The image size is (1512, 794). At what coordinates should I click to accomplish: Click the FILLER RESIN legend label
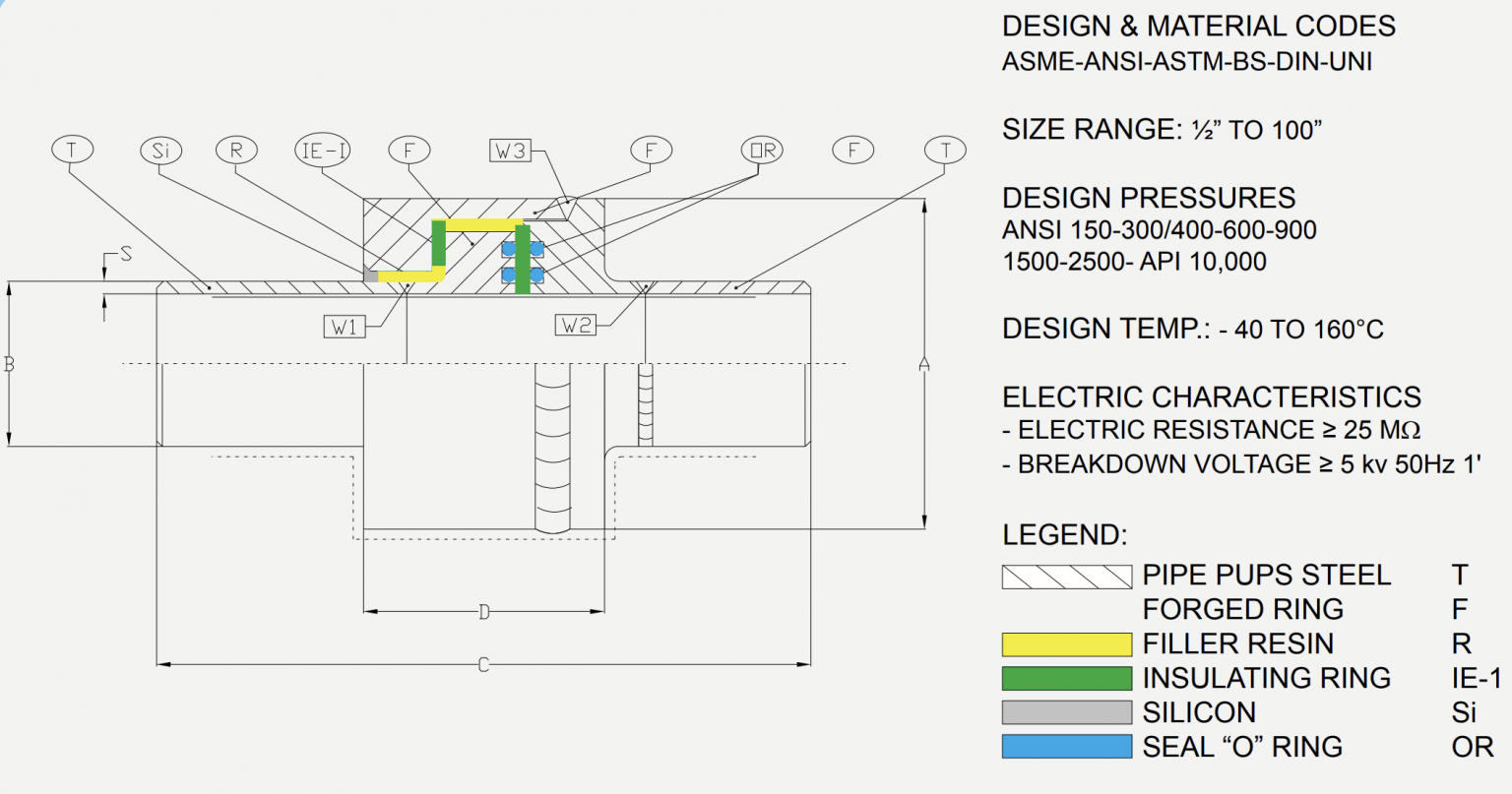coord(1238,643)
